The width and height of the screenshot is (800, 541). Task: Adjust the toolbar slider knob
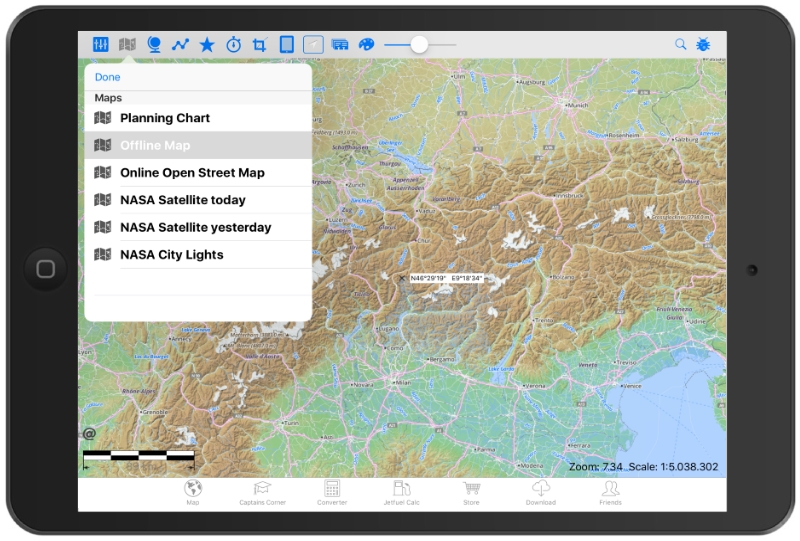coord(419,45)
